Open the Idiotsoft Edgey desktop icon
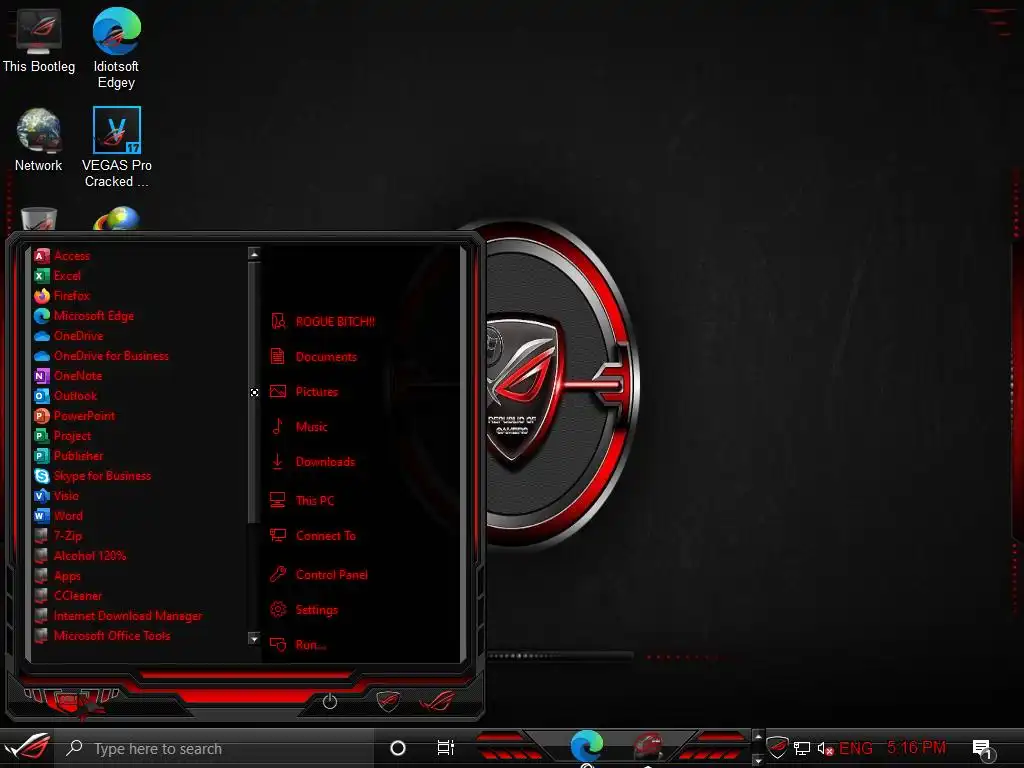The image size is (1024, 768). 116,48
